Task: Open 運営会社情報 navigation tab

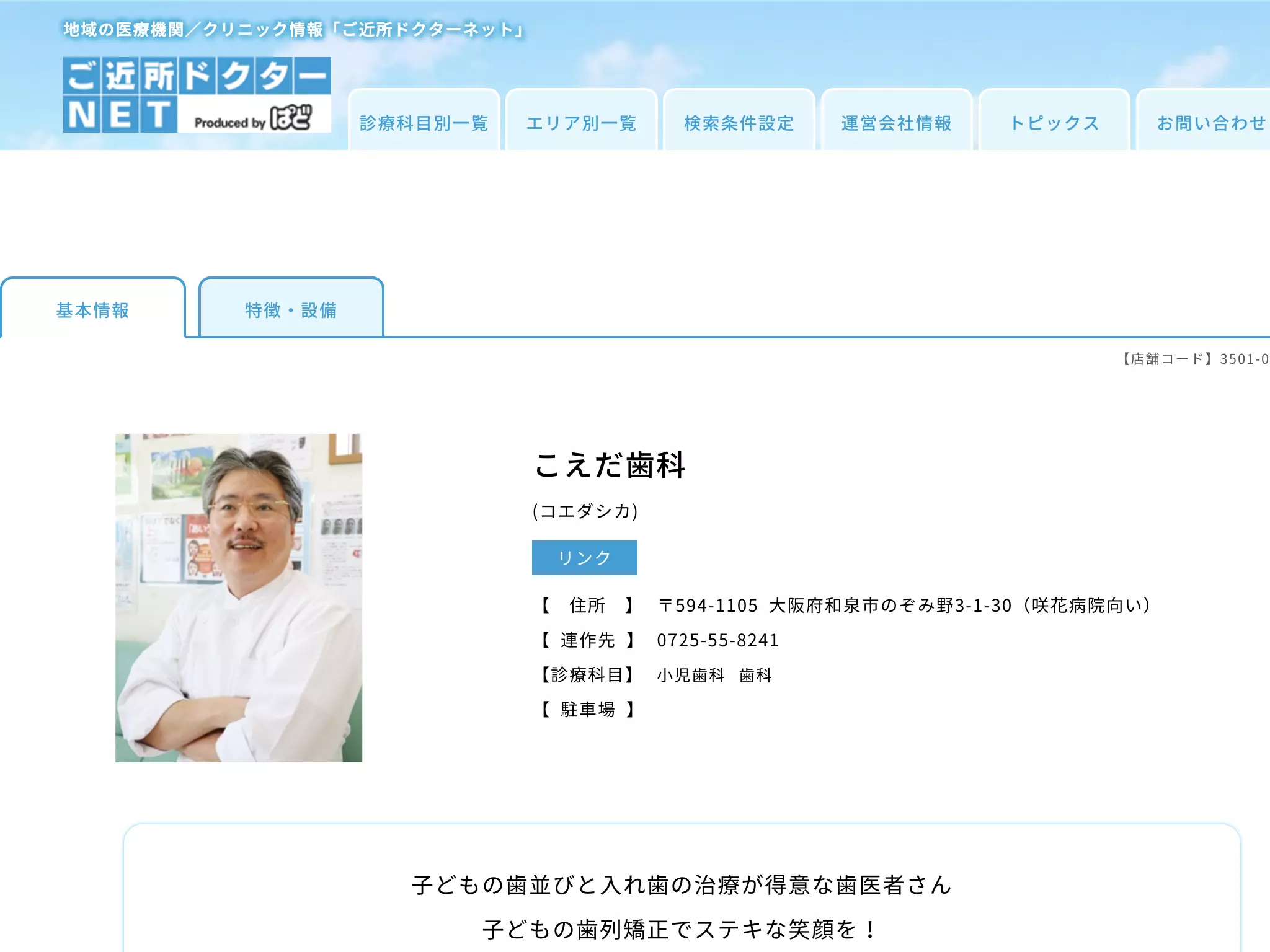Action: [897, 120]
